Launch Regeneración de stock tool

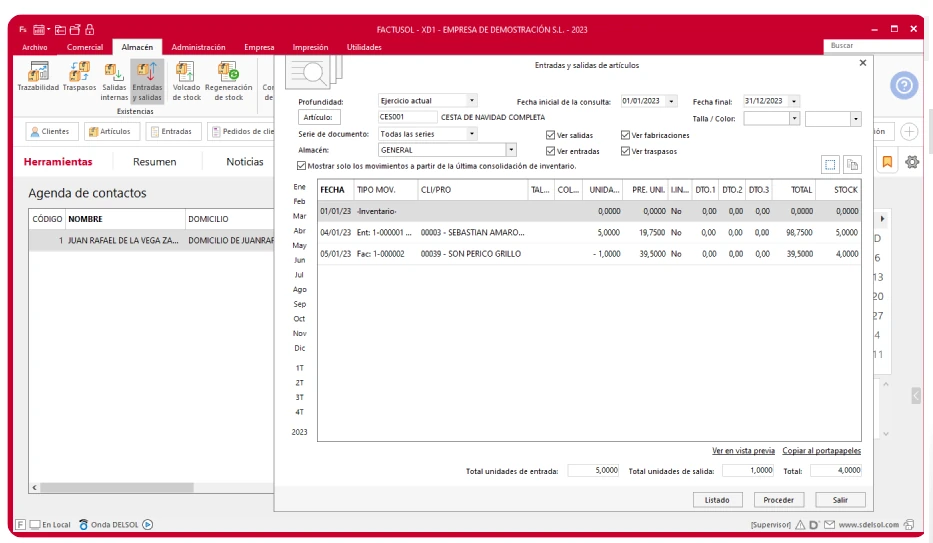tap(228, 74)
